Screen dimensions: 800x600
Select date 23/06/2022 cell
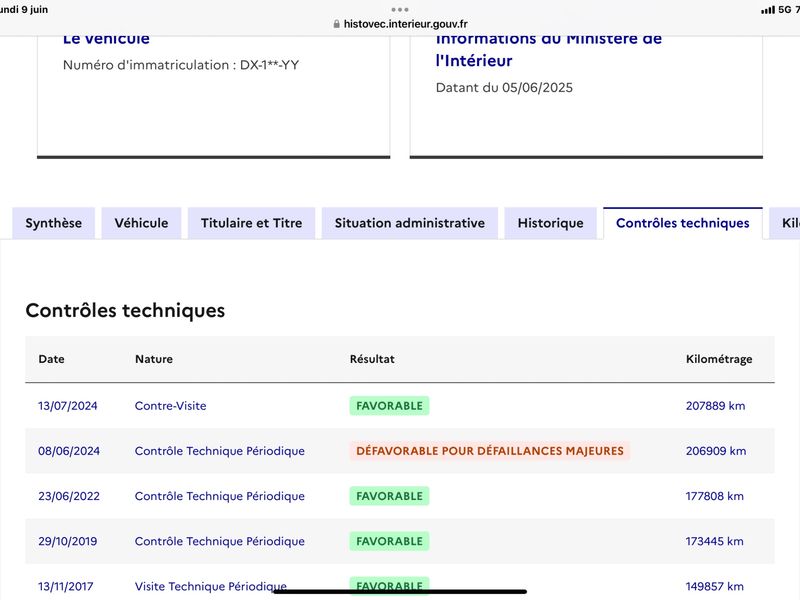click(x=69, y=496)
